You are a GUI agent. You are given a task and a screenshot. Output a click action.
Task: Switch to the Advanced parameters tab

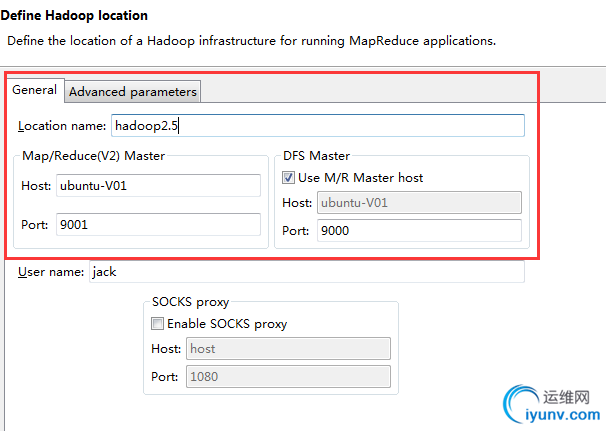tap(133, 91)
